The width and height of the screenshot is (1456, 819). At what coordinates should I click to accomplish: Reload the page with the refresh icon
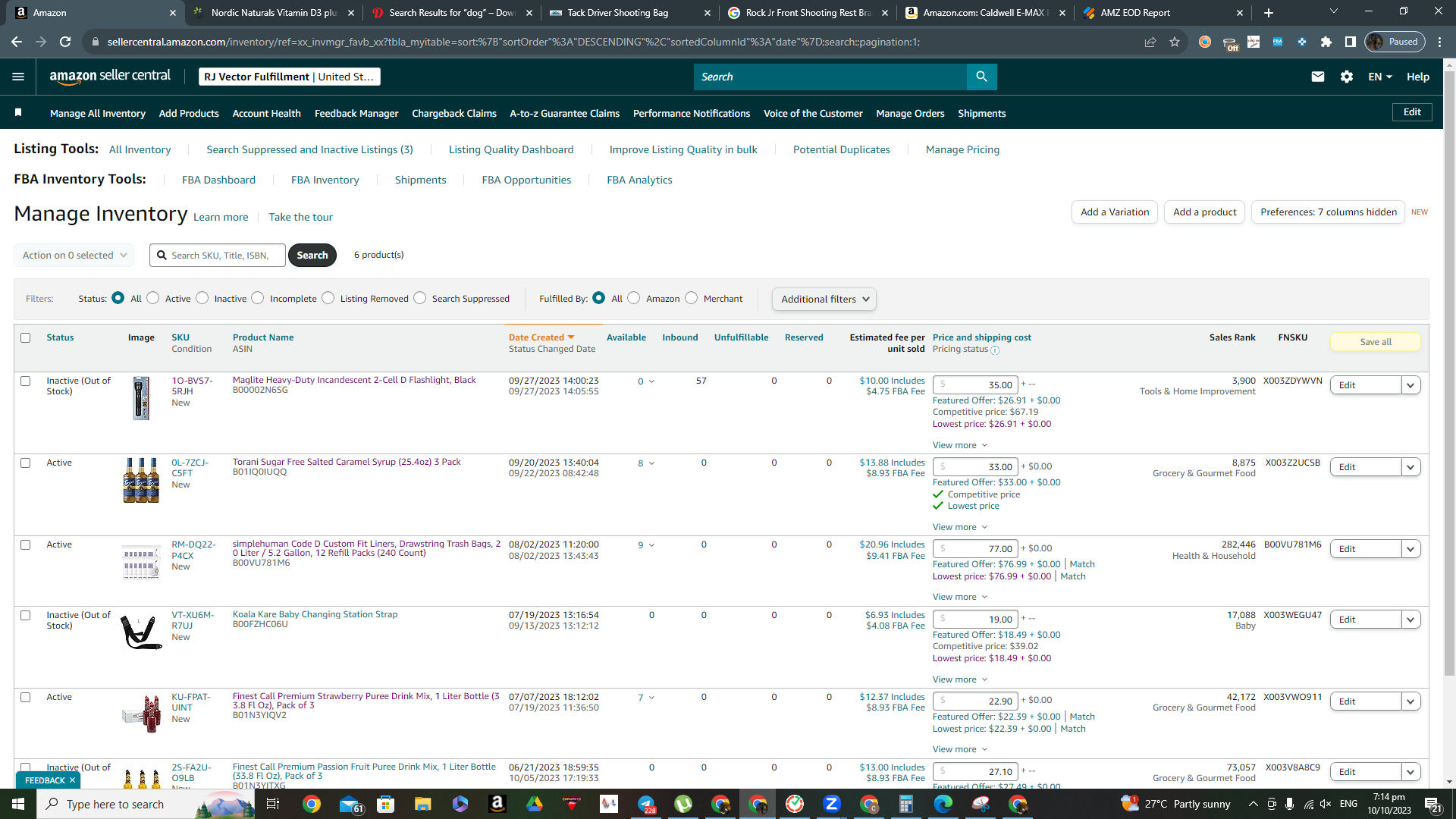coord(65,42)
